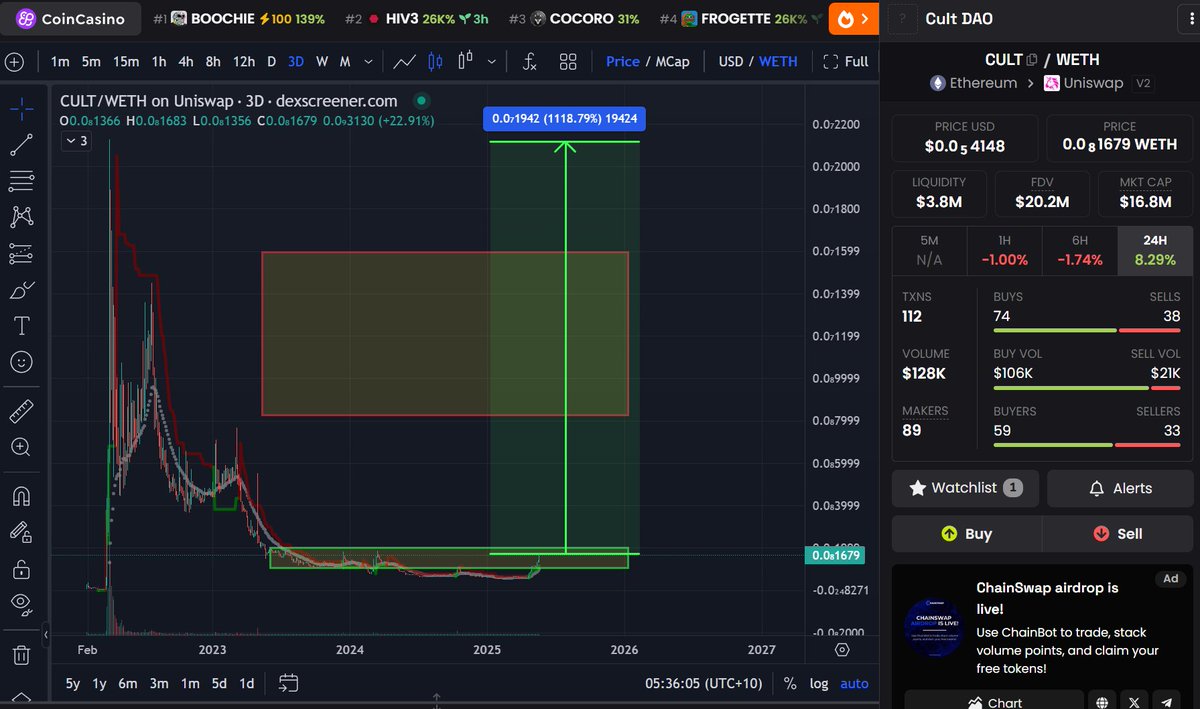This screenshot has height=709, width=1200.
Task: Select the ruler measure tool
Action: pyautogui.click(x=21, y=411)
